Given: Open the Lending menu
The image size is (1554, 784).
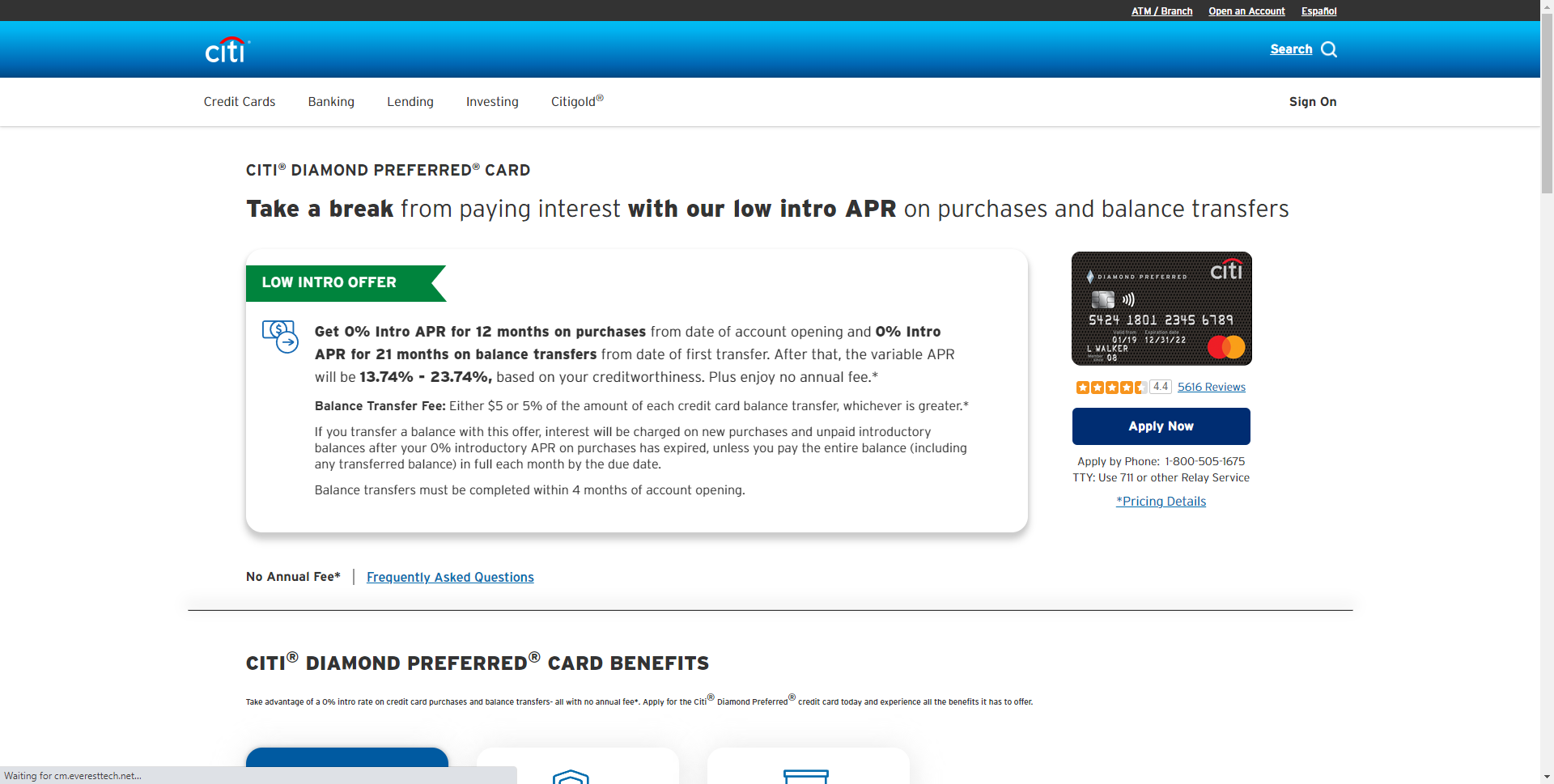Looking at the screenshot, I should (x=410, y=102).
